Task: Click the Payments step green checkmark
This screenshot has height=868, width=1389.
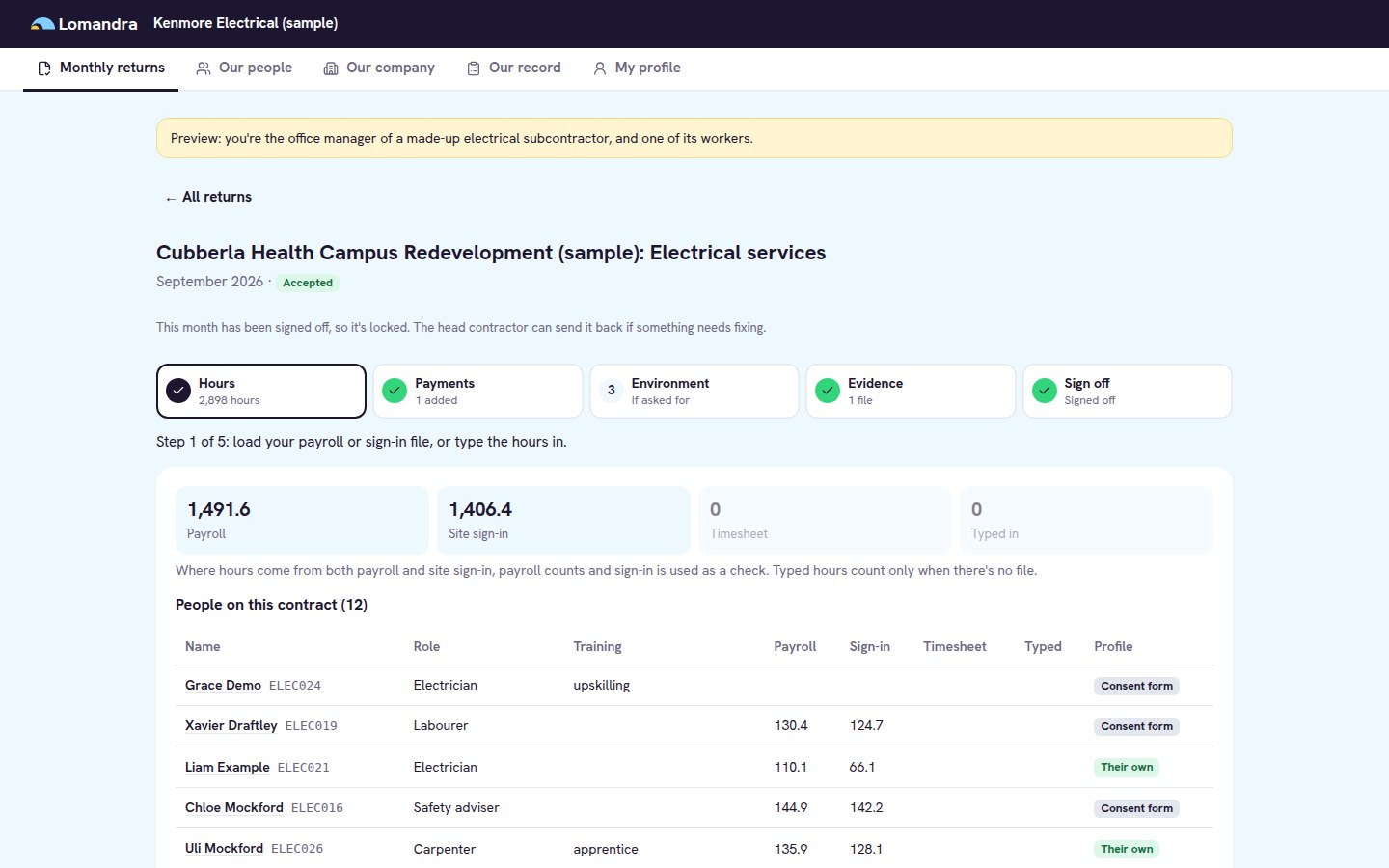Action: tap(395, 391)
